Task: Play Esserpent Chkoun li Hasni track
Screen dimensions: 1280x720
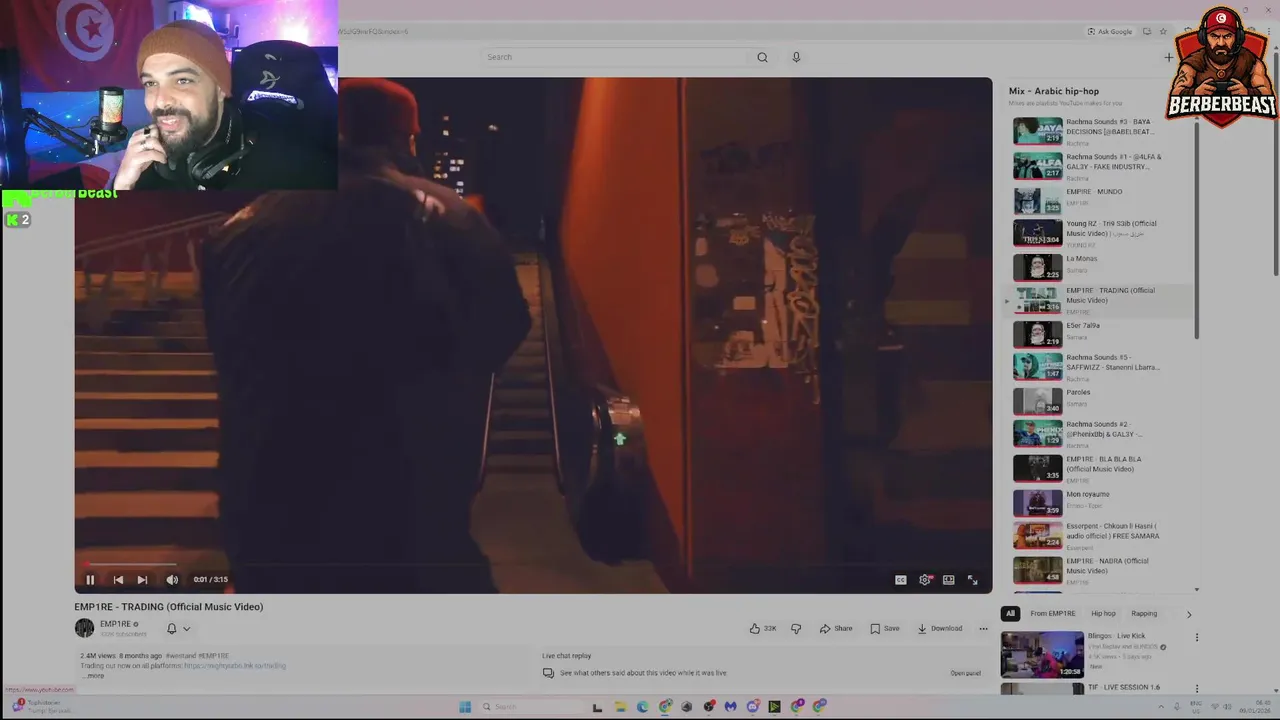Action: click(x=1100, y=534)
